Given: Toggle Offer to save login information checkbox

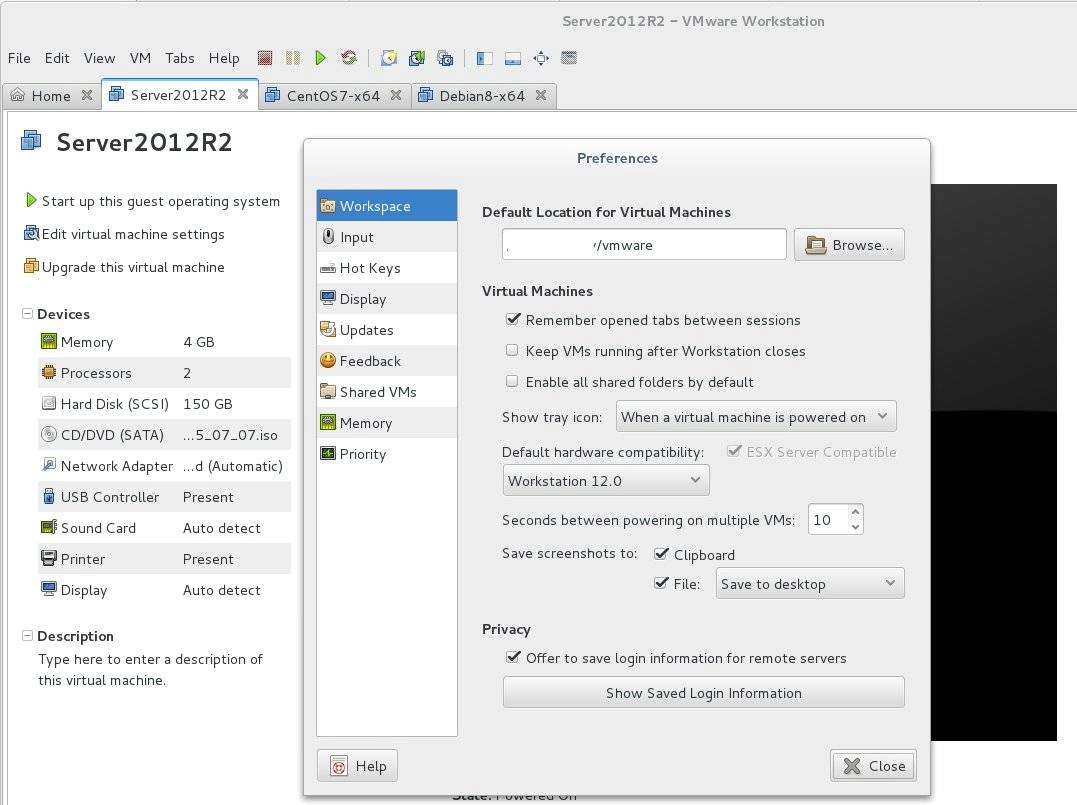Looking at the screenshot, I should 512,657.
